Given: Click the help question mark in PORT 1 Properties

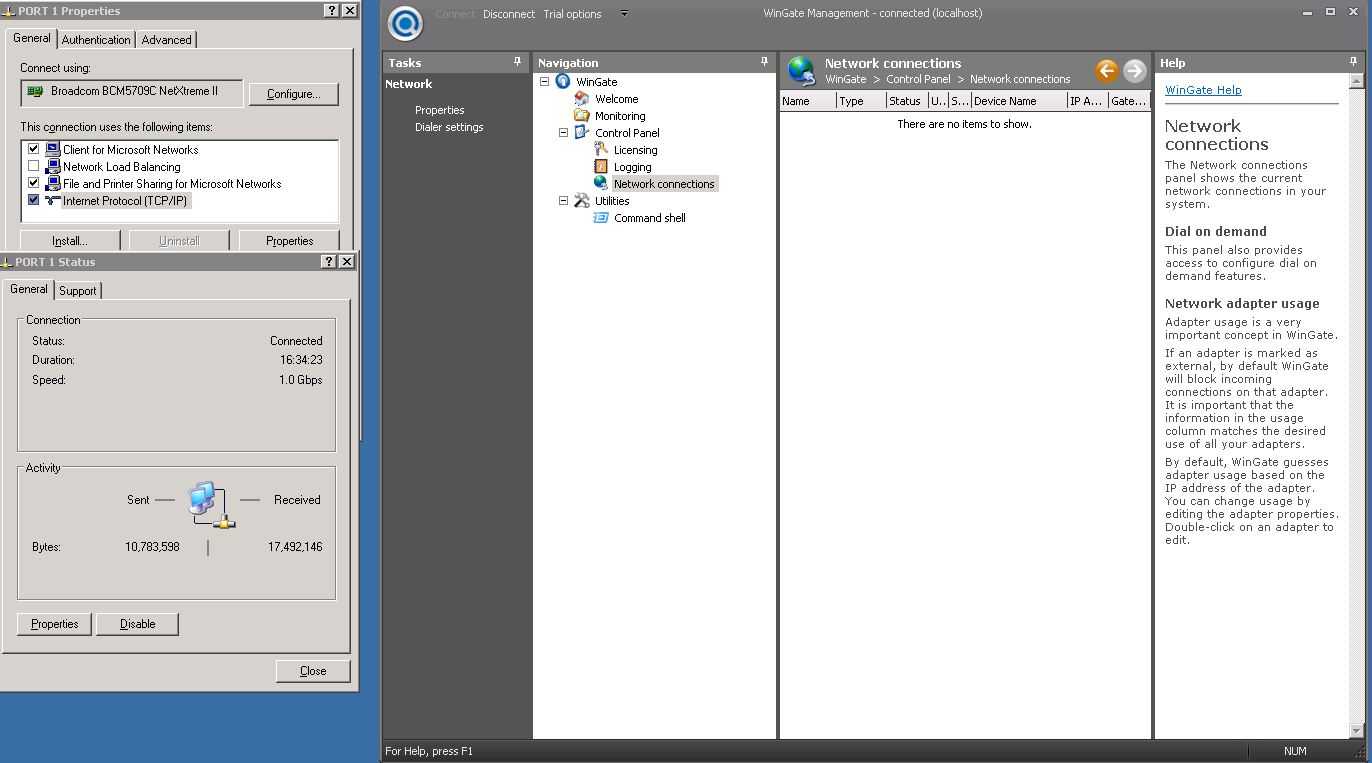Looking at the screenshot, I should [x=331, y=10].
